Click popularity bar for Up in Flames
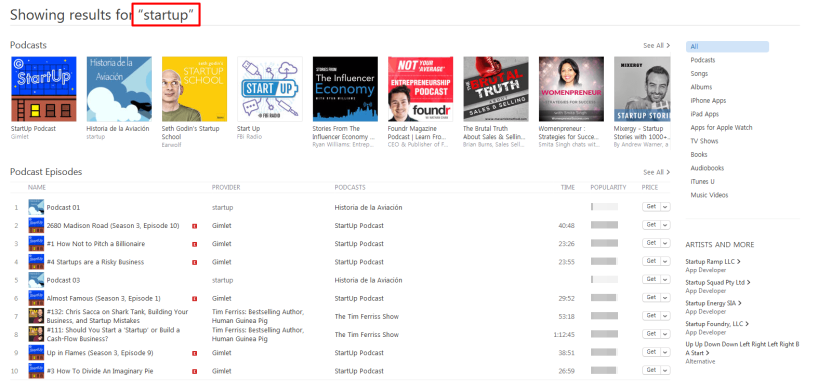Image resolution: width=831 pixels, height=391 pixels. tap(604, 352)
